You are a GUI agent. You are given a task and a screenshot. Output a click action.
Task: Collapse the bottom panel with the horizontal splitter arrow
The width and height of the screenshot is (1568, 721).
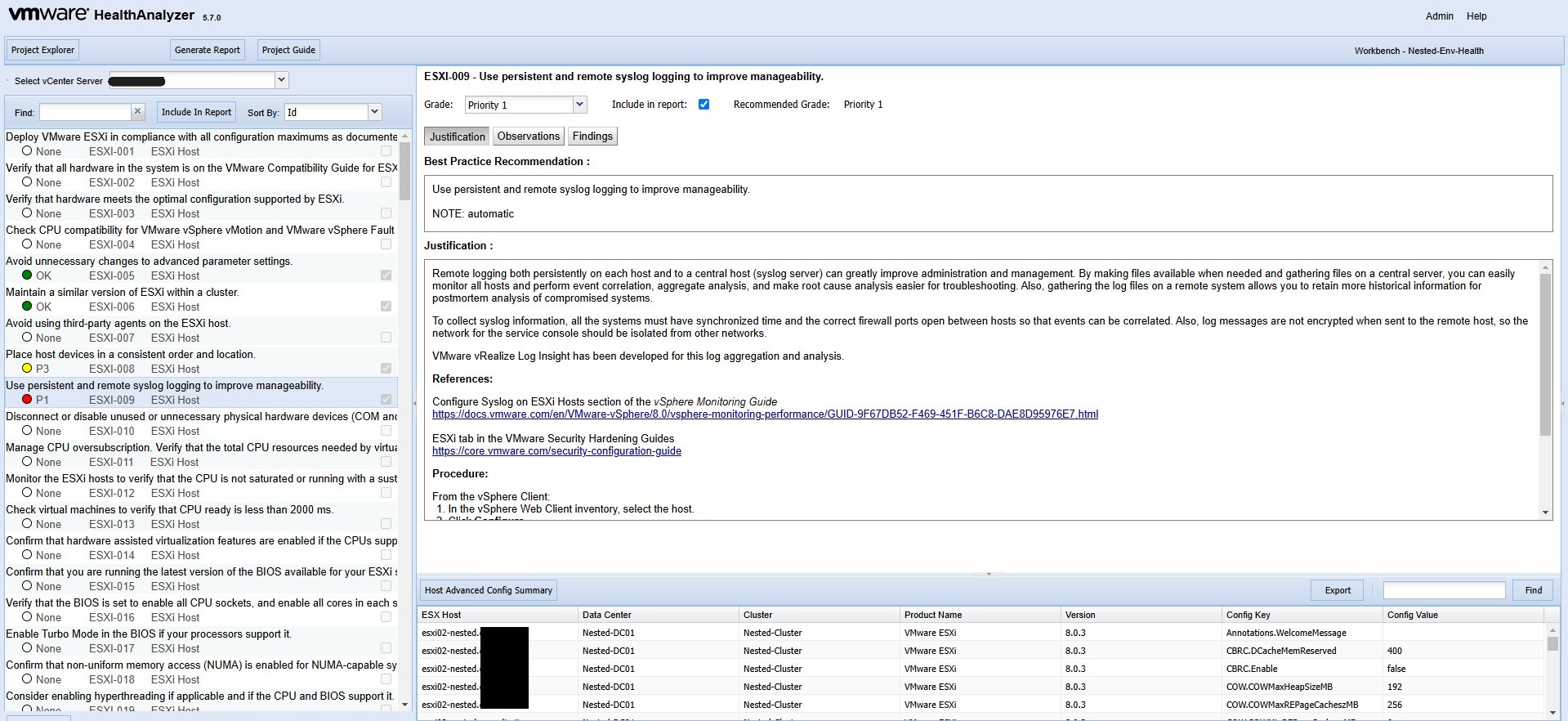coord(989,574)
